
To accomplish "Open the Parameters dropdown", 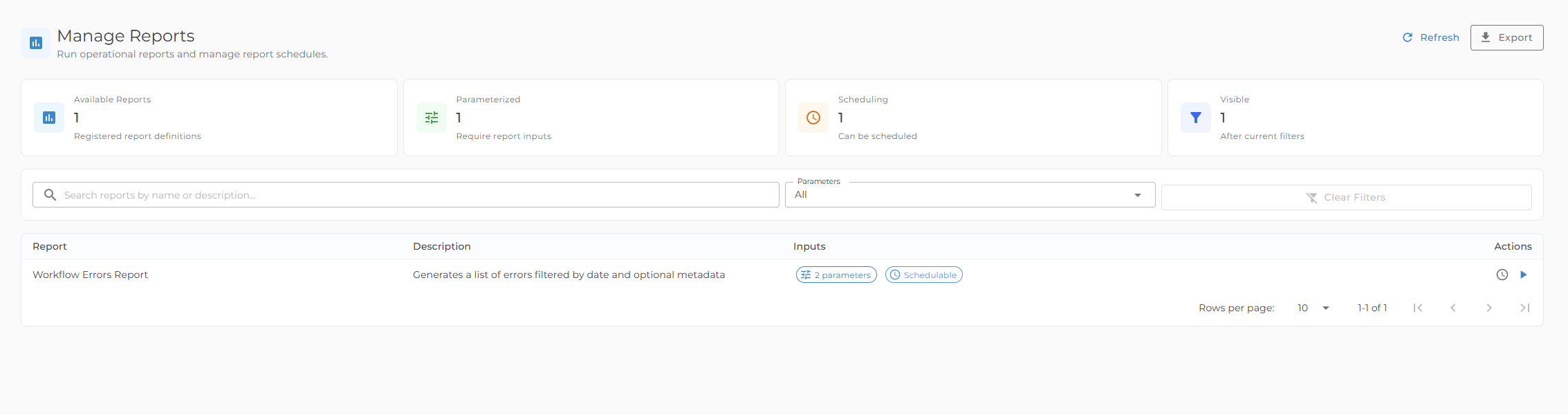I will click(x=970, y=195).
